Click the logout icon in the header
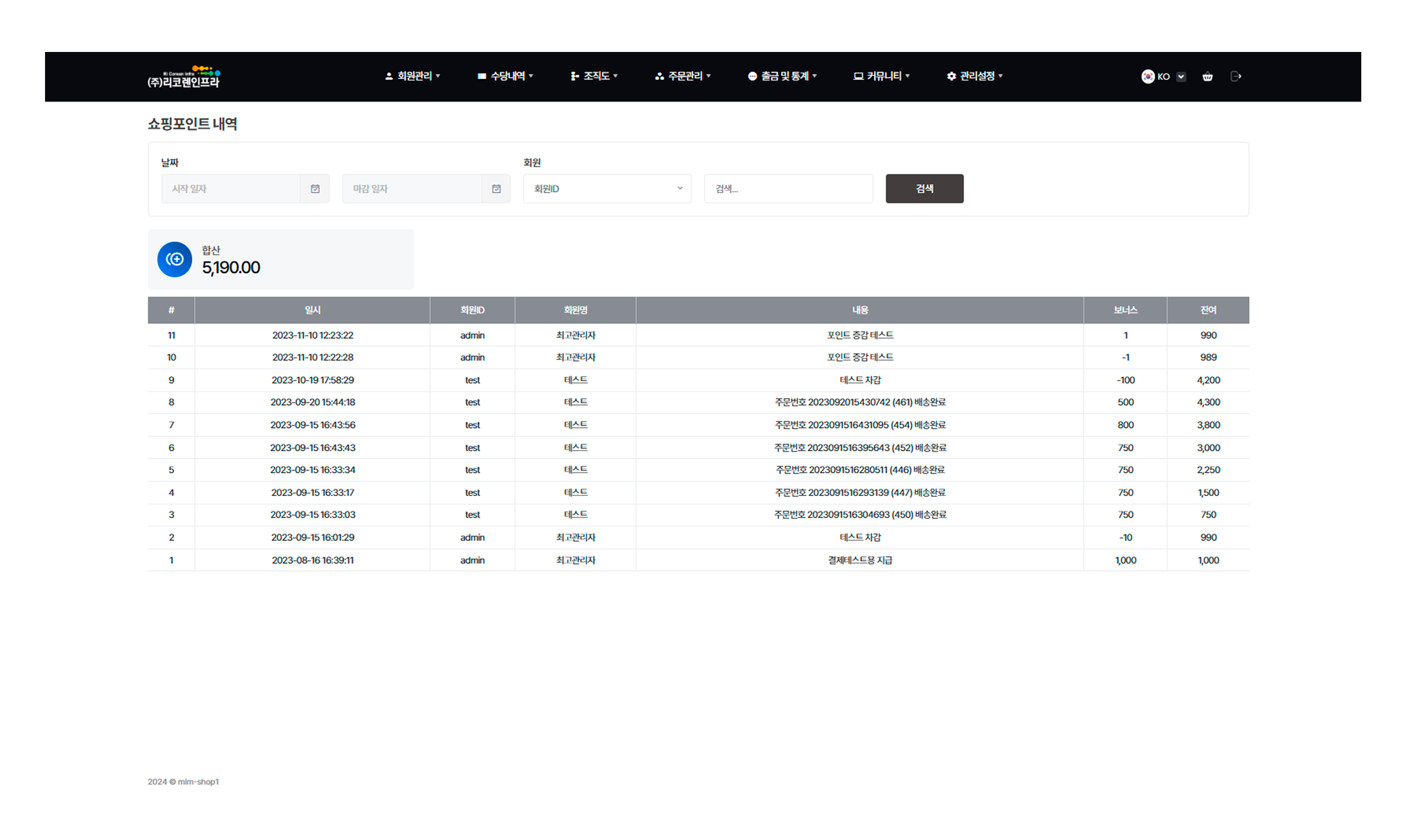The width and height of the screenshot is (1404, 840). pyautogui.click(x=1235, y=76)
